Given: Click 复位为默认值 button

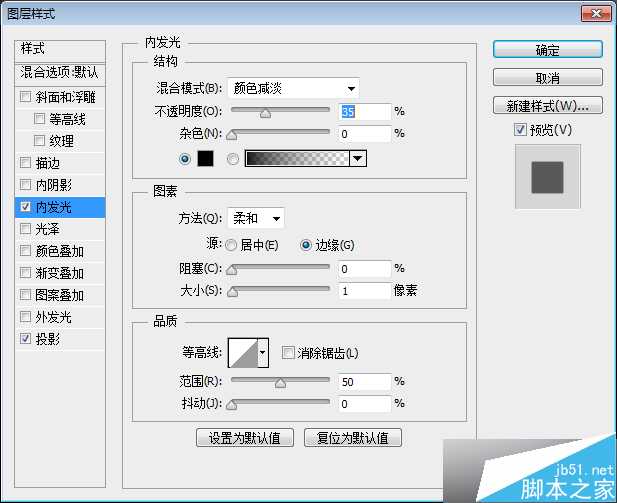Looking at the screenshot, I should 353,438.
